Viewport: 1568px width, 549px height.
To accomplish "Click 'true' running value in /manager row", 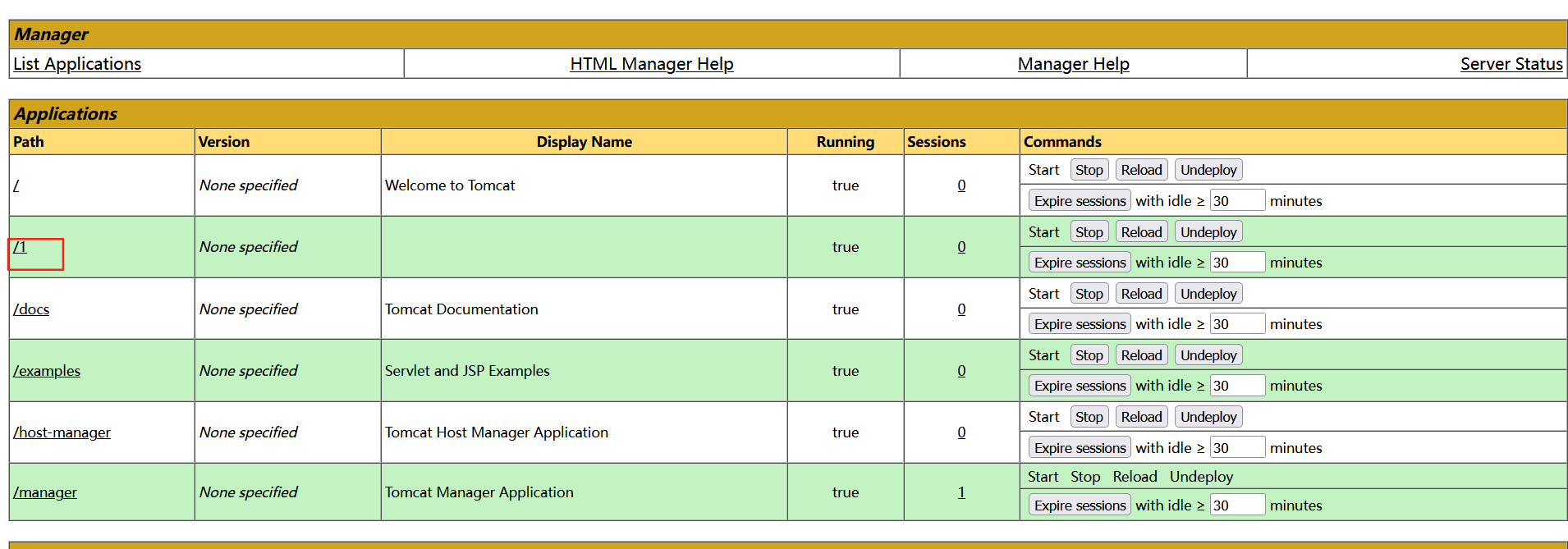I will click(x=846, y=492).
